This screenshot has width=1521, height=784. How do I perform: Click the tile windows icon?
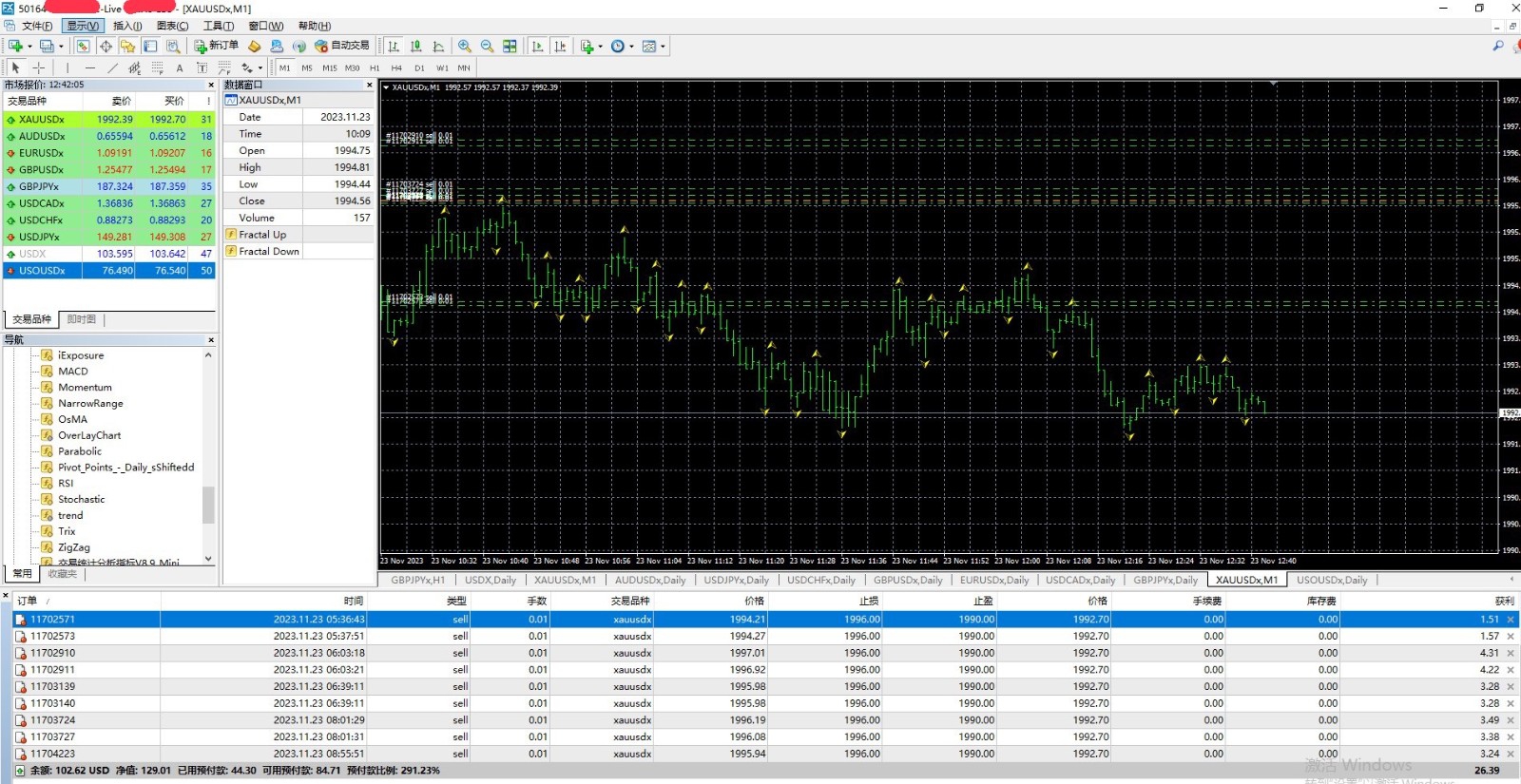(510, 46)
